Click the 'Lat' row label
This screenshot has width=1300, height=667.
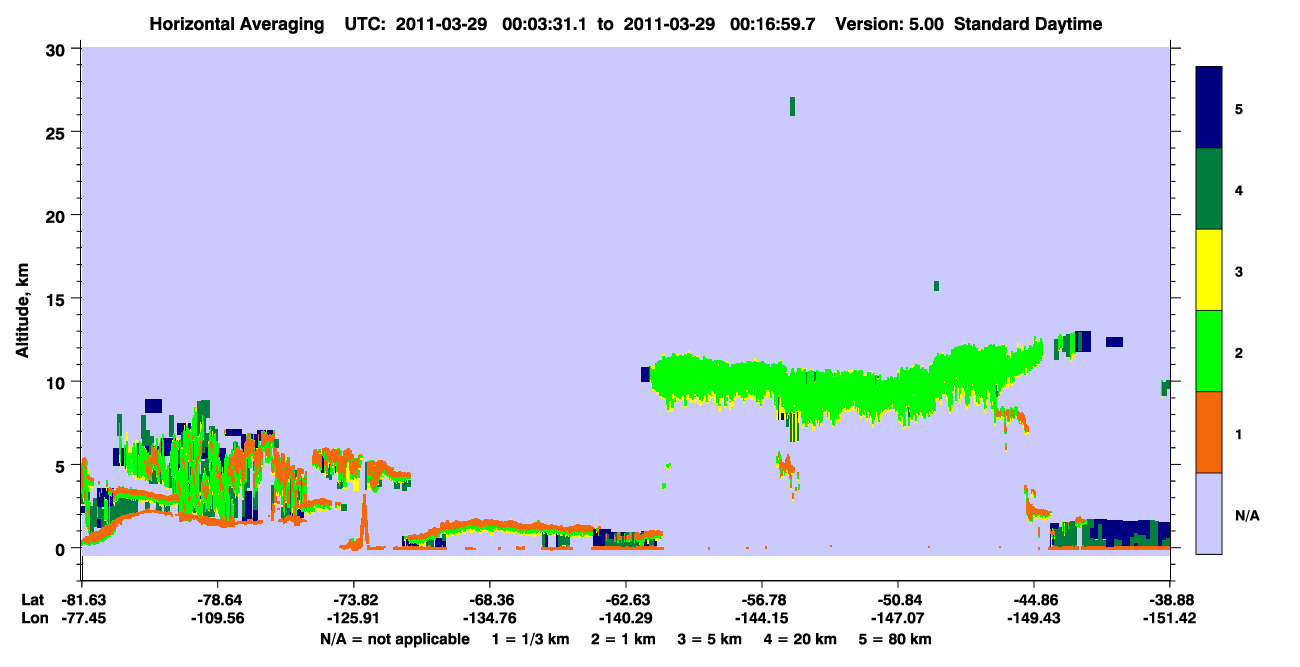click(33, 599)
